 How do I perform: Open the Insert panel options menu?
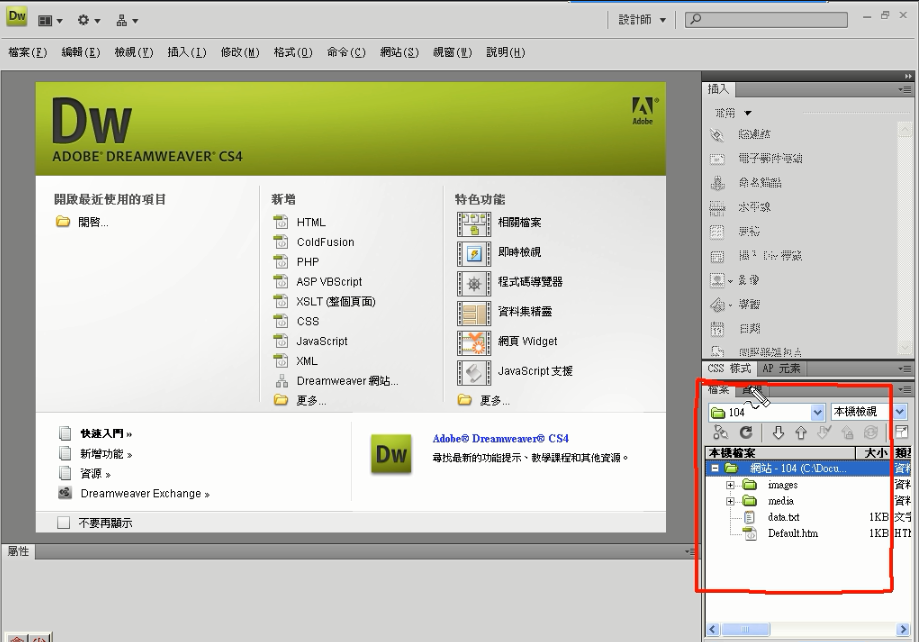pos(905,90)
